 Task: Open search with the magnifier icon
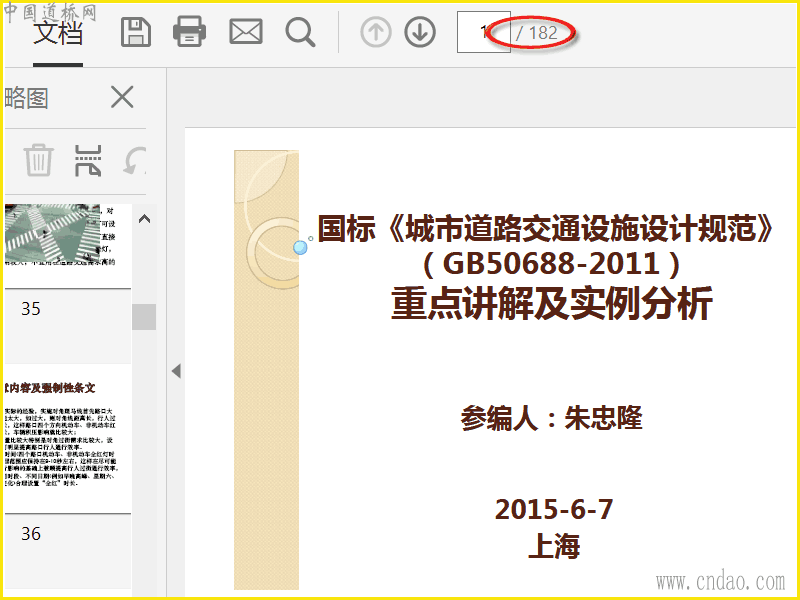[300, 33]
